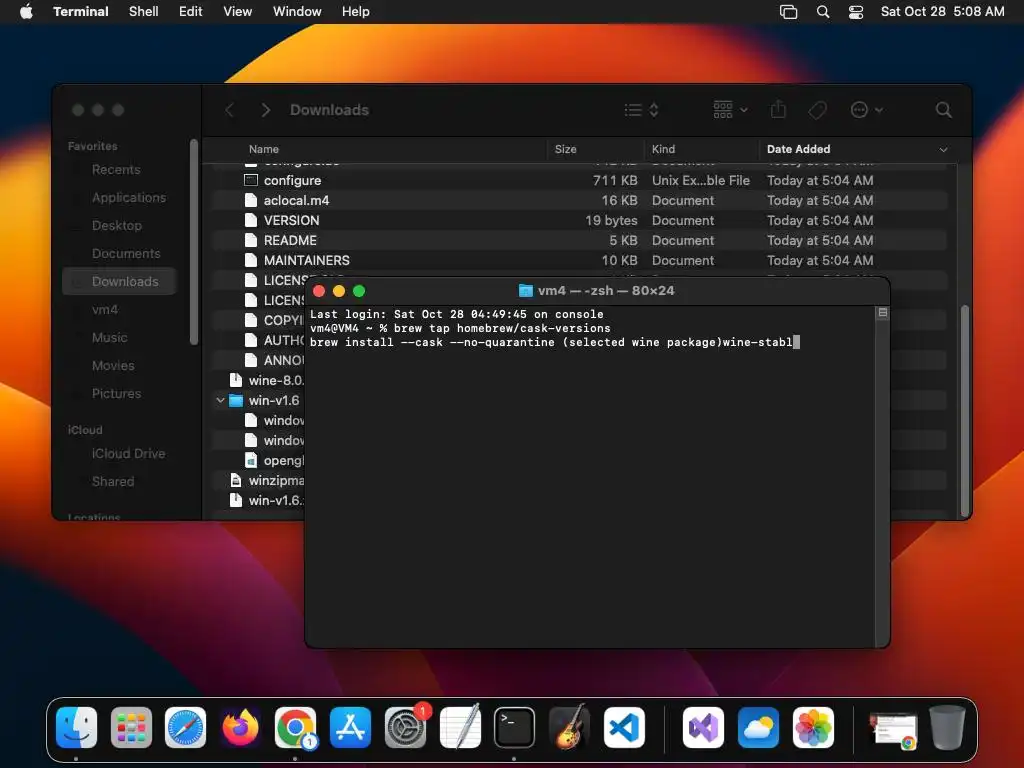1024x768 pixels.
Task: Open the View menu
Action: [238, 11]
